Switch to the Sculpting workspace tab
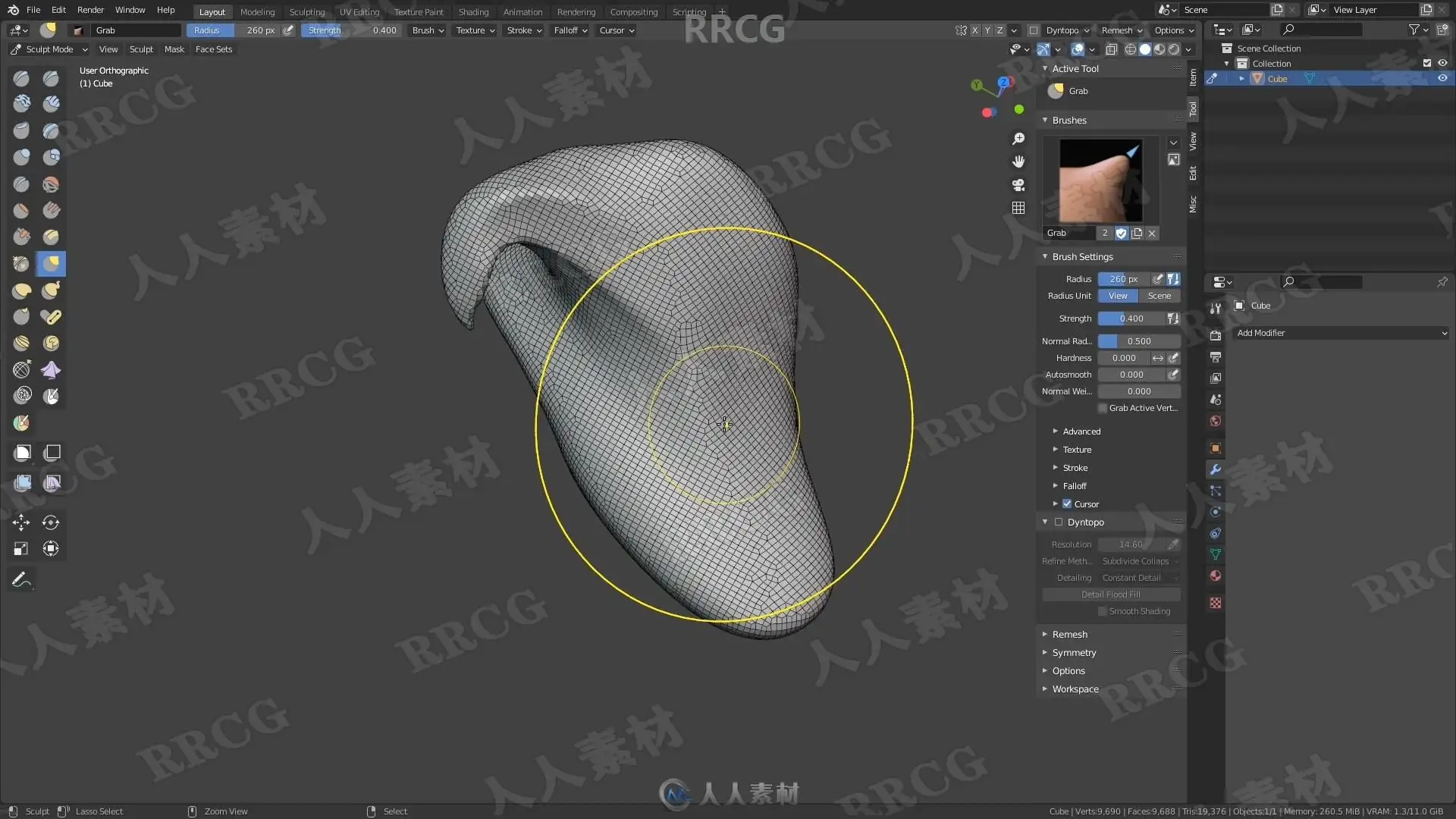Screen dimensions: 1456x819 (306, 11)
